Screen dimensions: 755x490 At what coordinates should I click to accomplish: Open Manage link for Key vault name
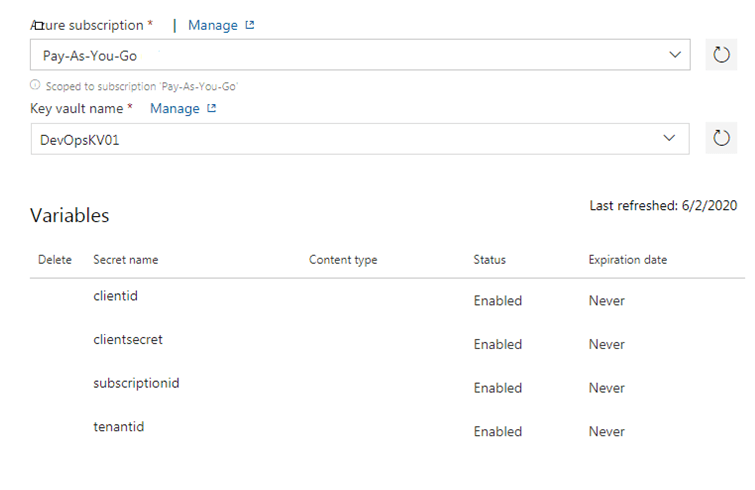tap(175, 108)
